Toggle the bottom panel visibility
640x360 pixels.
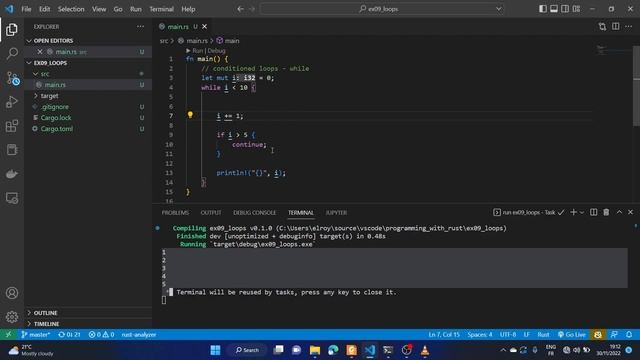[554, 9]
